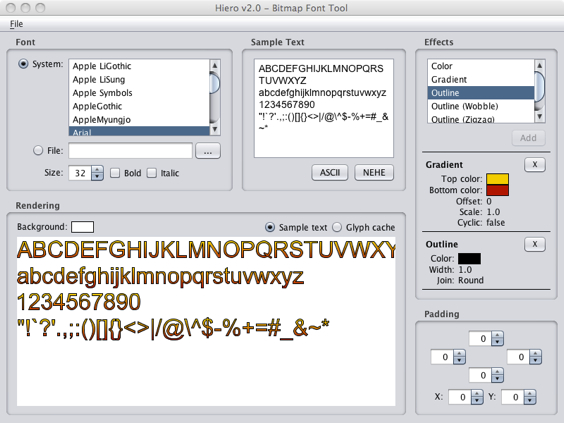Select the highlighted Outline effect

pyautogui.click(x=481, y=93)
